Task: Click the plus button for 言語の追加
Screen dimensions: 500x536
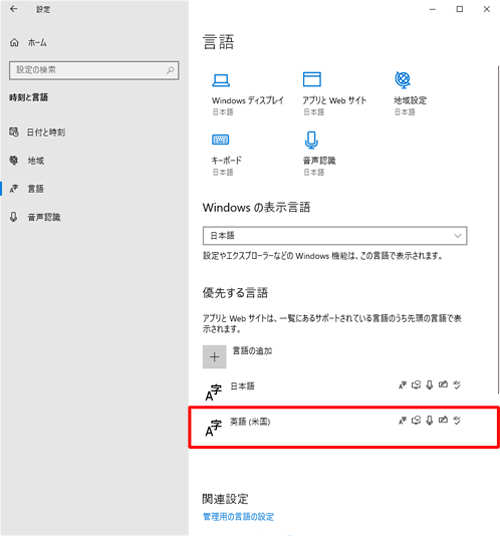Action: tap(214, 357)
